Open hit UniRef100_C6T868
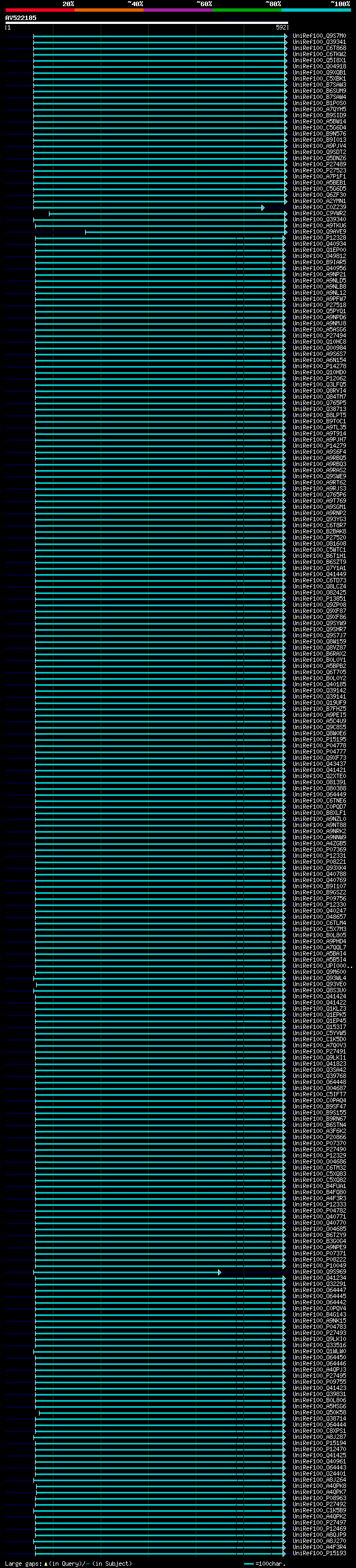Image resolution: width=356 pixels, height=1568 pixels. pyautogui.click(x=319, y=48)
